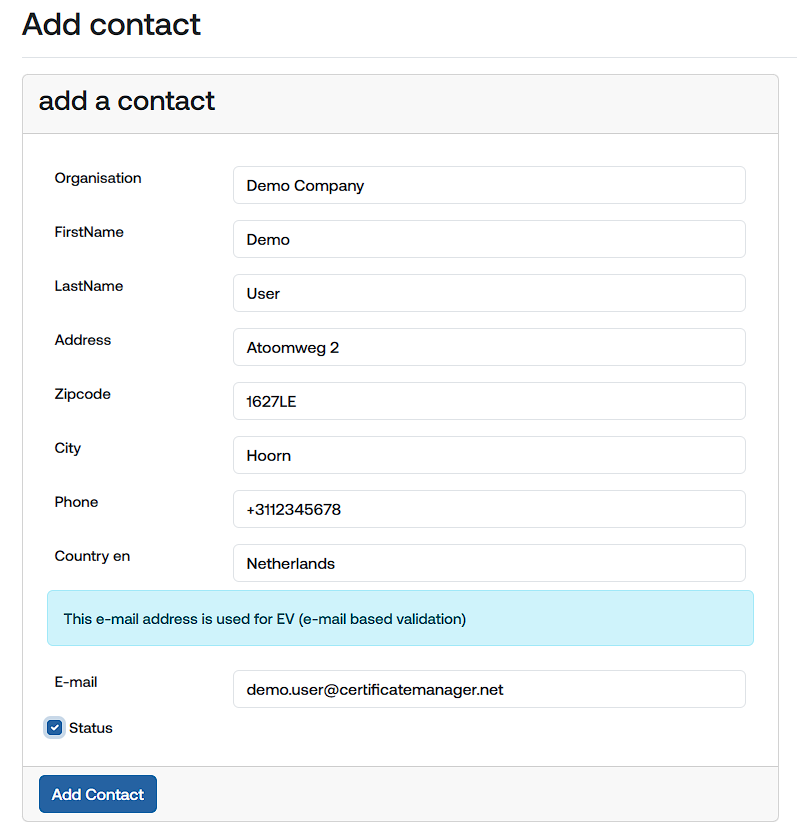Click the Country field showing Netherlands
The image size is (797, 836).
point(489,563)
